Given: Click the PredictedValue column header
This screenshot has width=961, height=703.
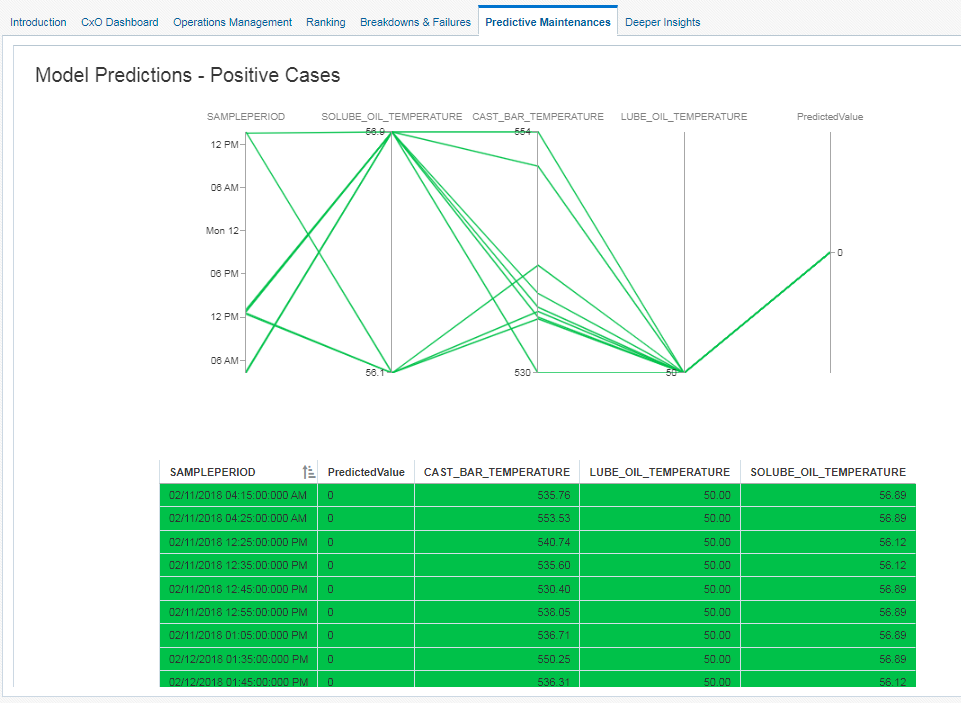Looking at the screenshot, I should coord(365,471).
